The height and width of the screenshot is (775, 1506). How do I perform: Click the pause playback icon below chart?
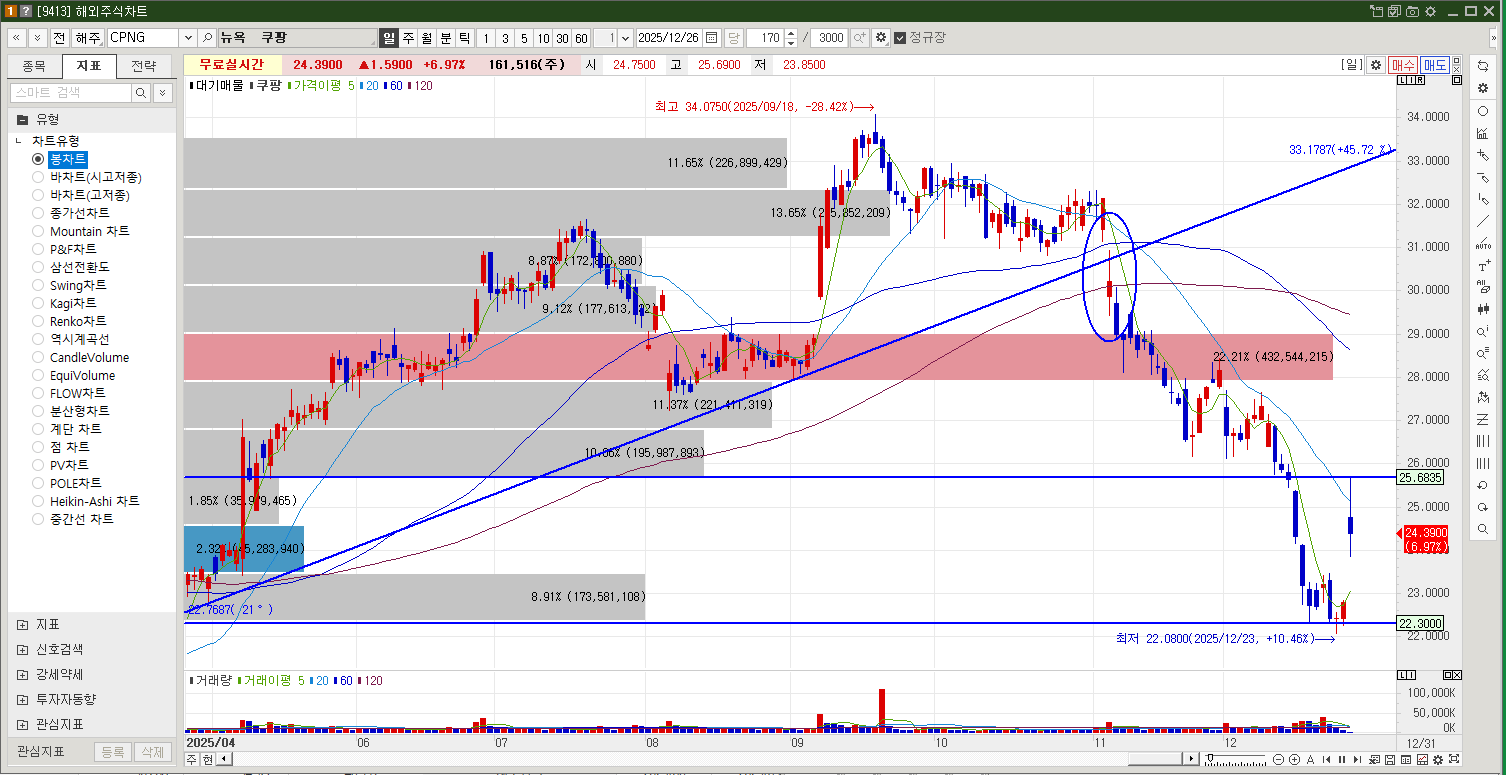[x=1342, y=760]
